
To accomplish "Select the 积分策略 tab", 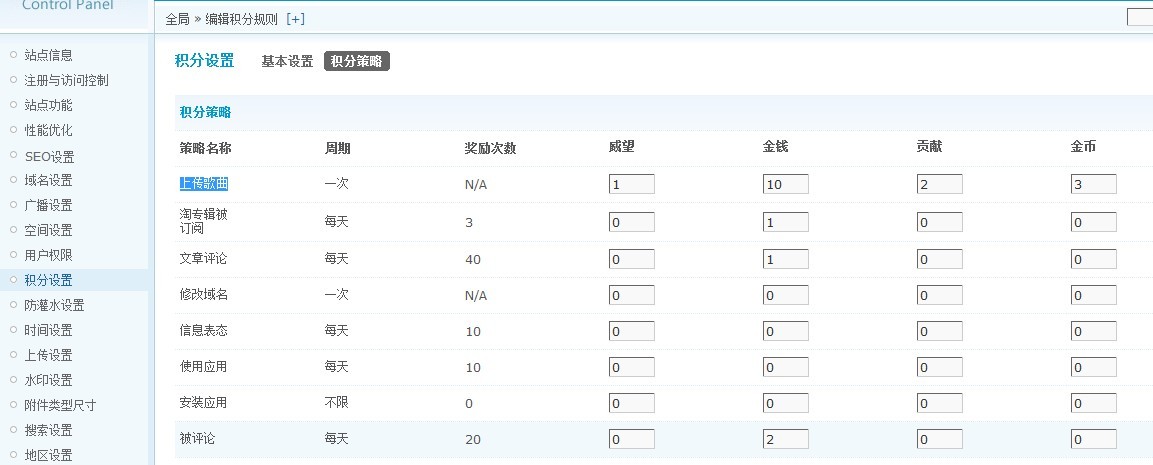I will pos(356,61).
